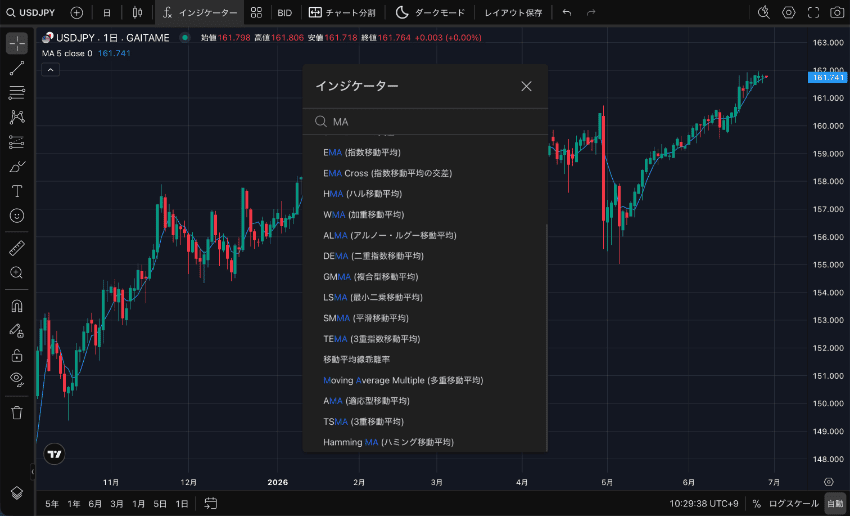
Task: Open the object tree layers icon
Action: pyautogui.click(x=17, y=493)
